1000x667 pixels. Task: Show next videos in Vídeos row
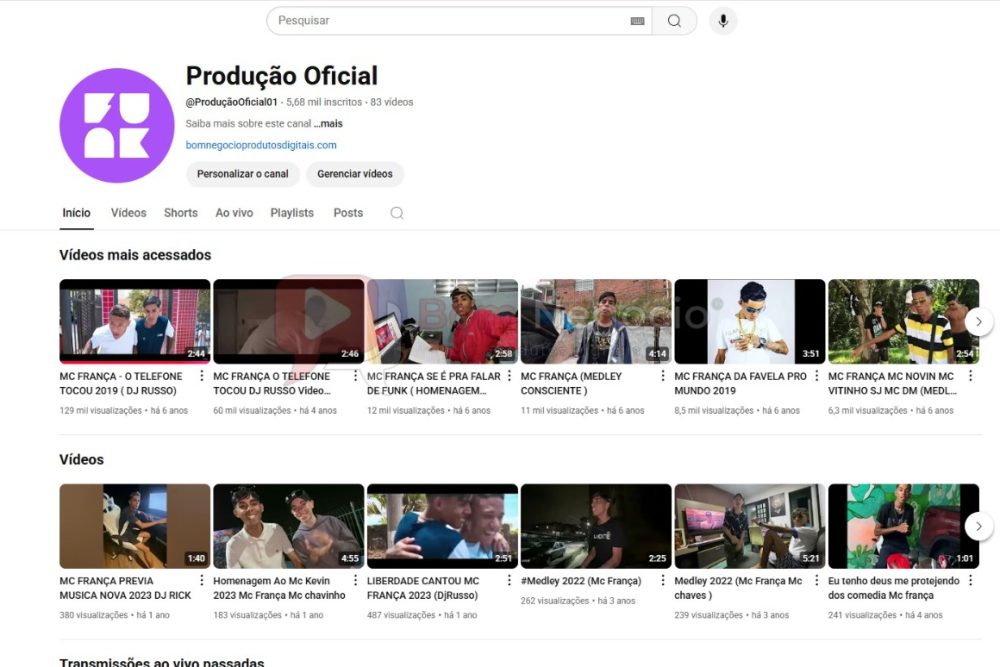pos(979,526)
